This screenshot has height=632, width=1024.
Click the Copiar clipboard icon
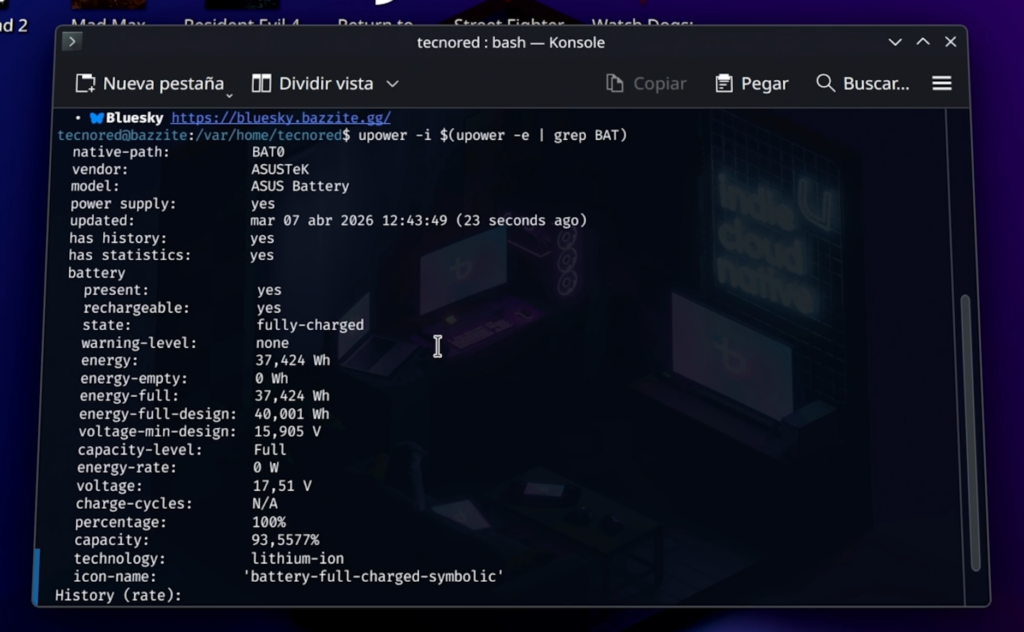[x=613, y=83]
